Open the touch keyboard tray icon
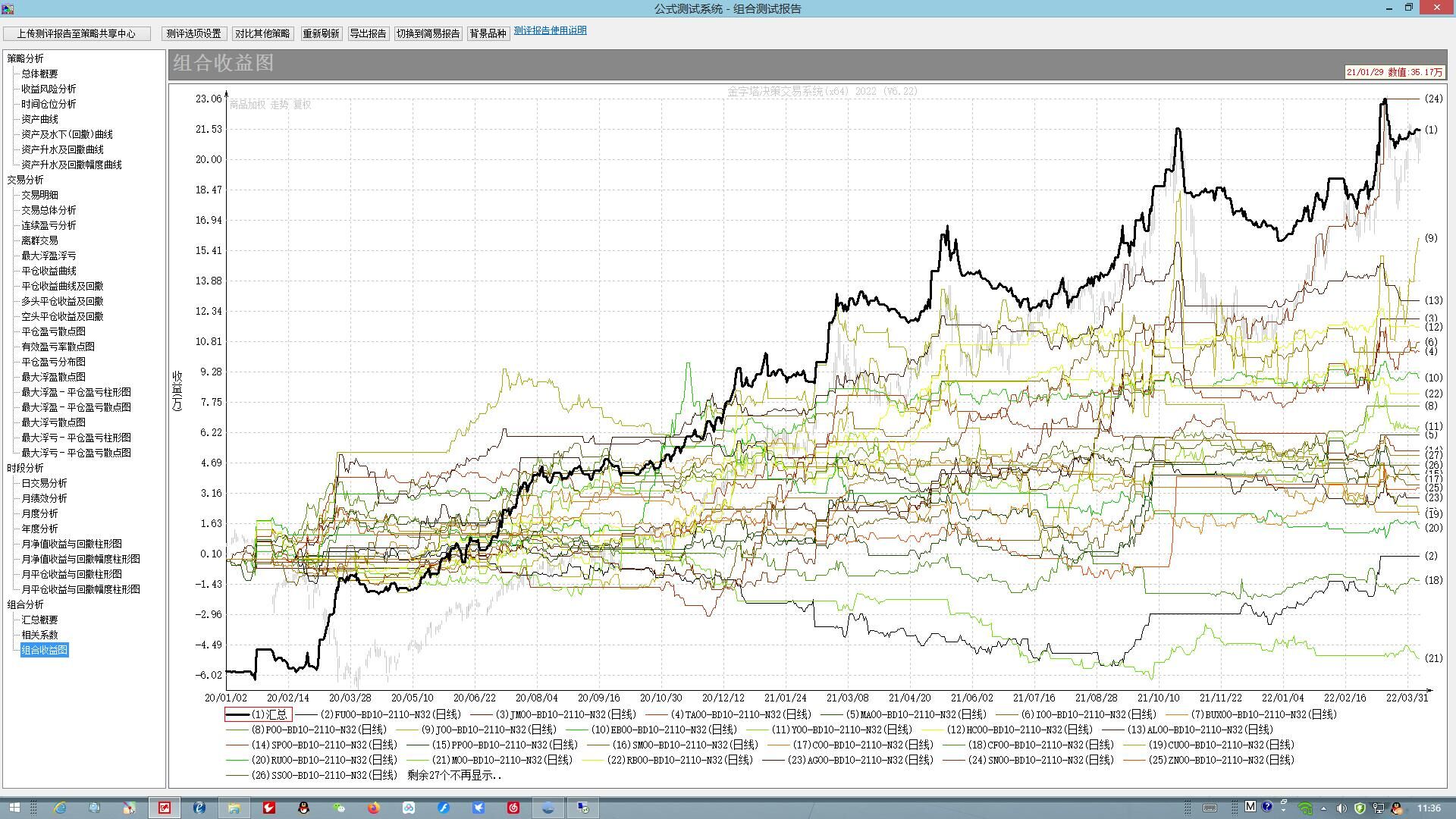This screenshot has width=1456, height=819. (1210, 808)
